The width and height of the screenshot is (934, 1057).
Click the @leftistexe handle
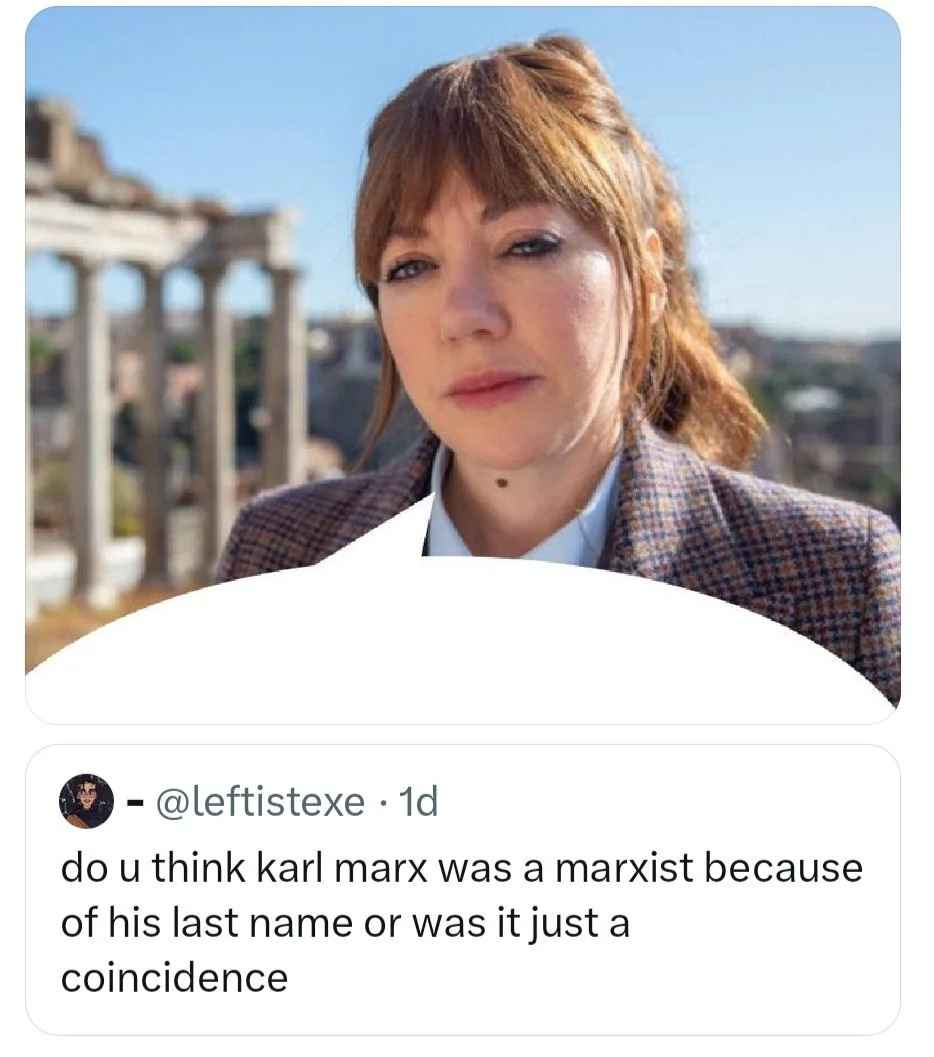(260, 802)
